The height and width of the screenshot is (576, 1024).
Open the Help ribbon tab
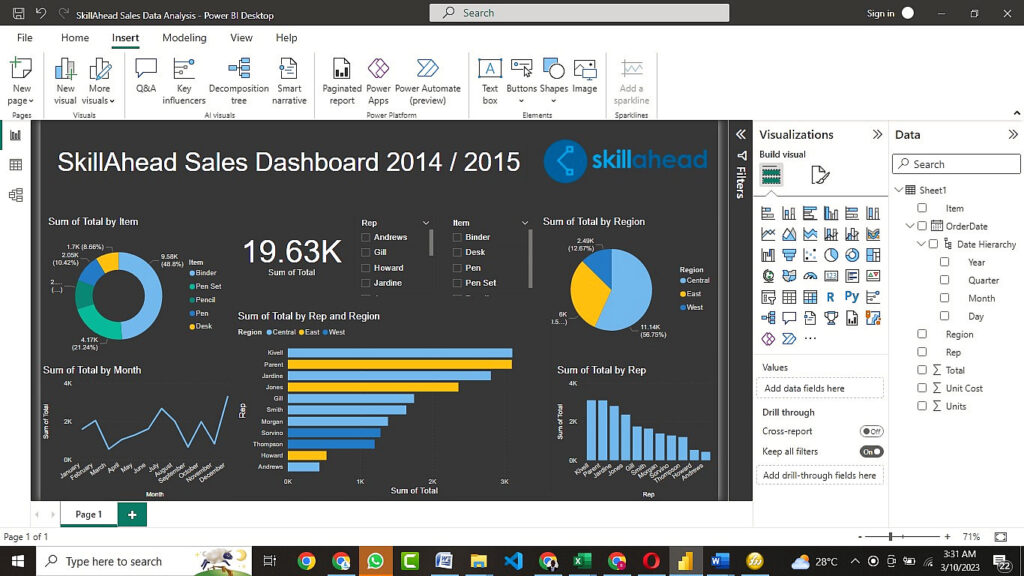pyautogui.click(x=286, y=38)
